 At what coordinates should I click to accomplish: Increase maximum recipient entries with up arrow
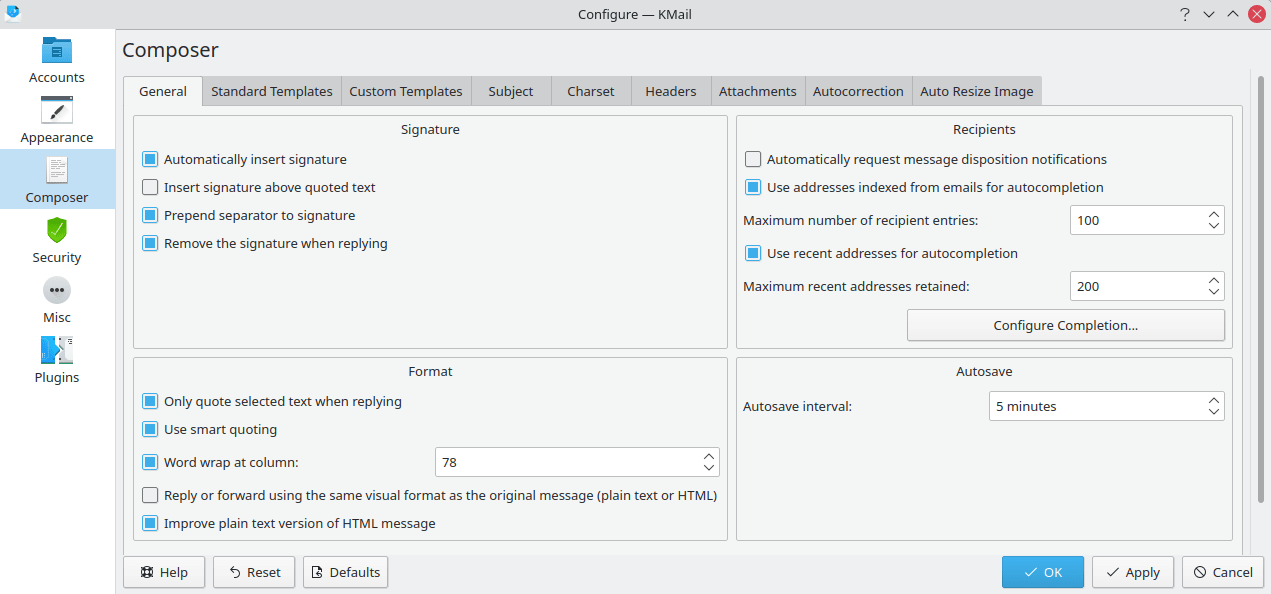(x=1214, y=214)
